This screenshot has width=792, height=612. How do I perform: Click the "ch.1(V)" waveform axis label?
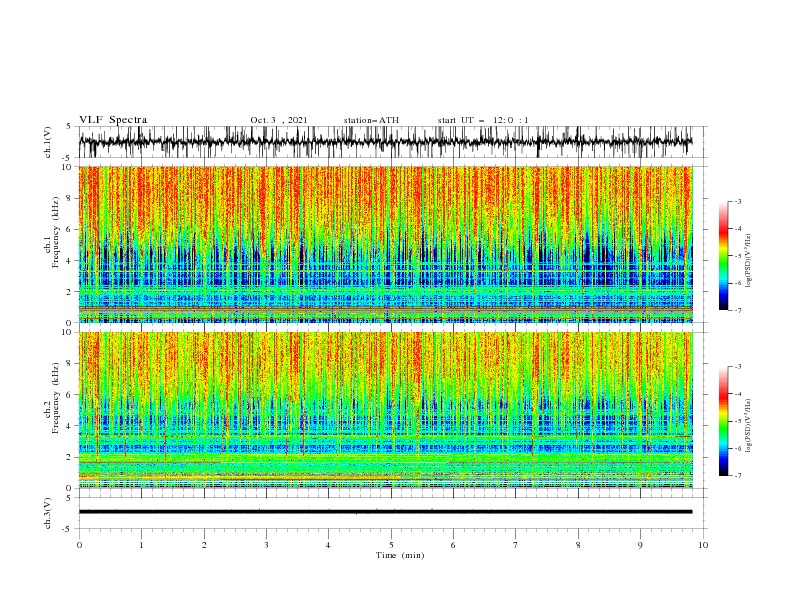(48, 142)
